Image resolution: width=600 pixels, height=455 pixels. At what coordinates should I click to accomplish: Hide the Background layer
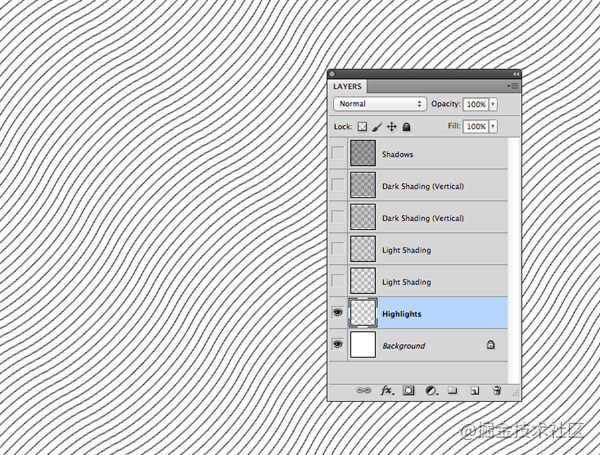338,344
